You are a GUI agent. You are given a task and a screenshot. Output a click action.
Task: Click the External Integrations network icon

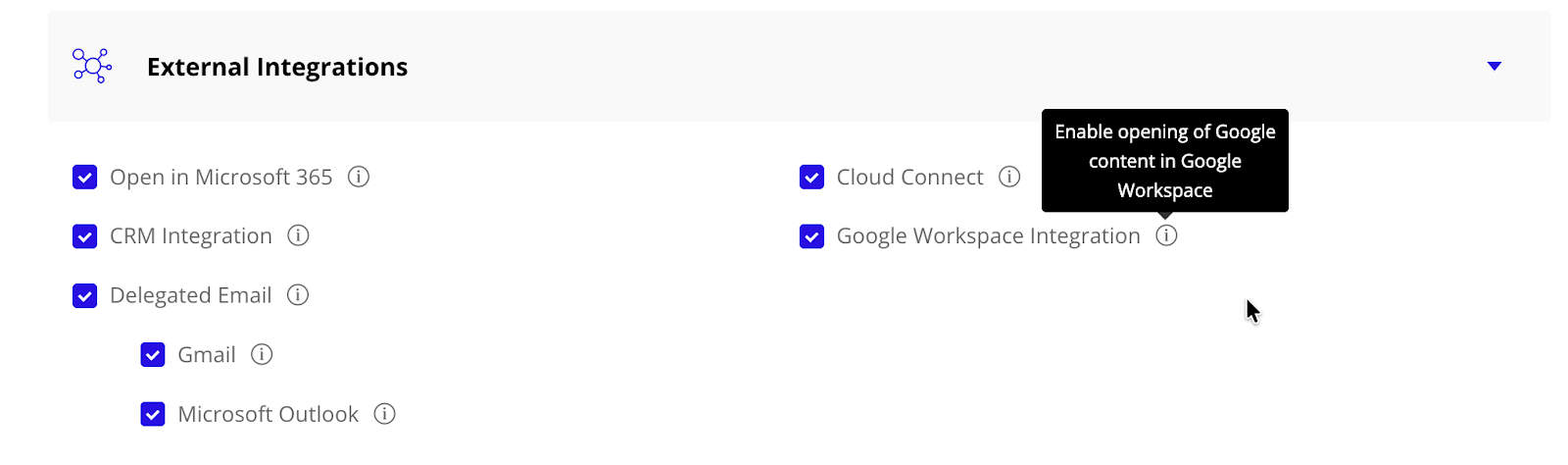(x=92, y=67)
